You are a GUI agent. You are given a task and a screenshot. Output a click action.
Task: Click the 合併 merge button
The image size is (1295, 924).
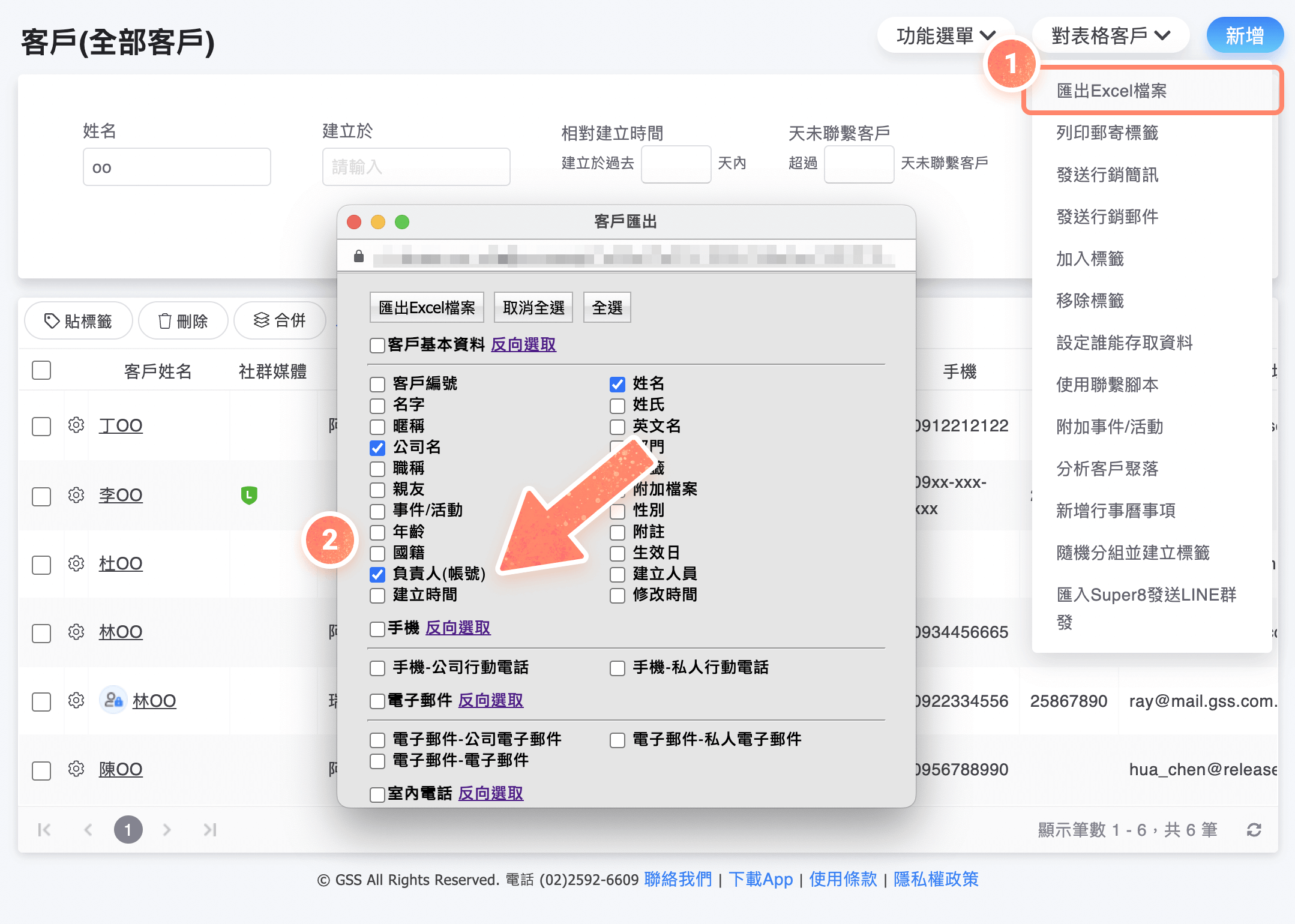tap(280, 321)
